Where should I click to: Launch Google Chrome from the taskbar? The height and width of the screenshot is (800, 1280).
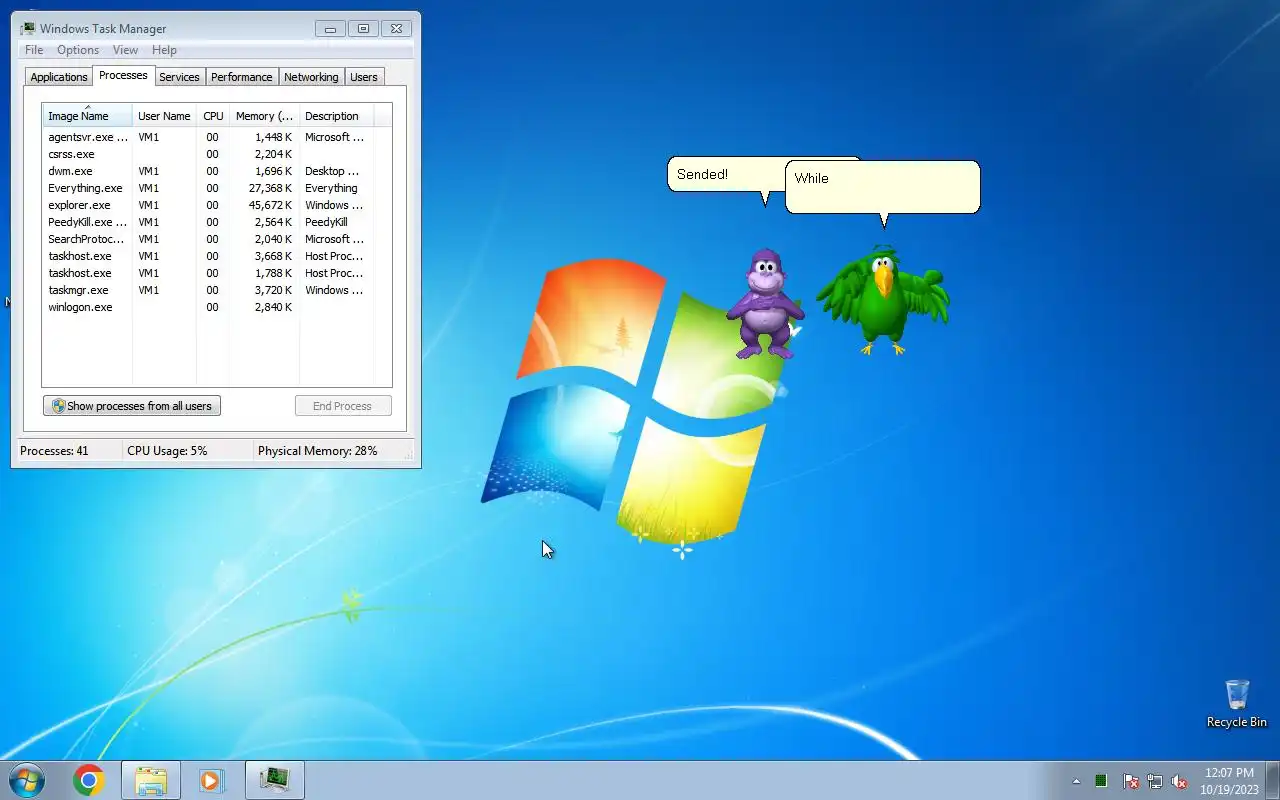click(x=89, y=780)
